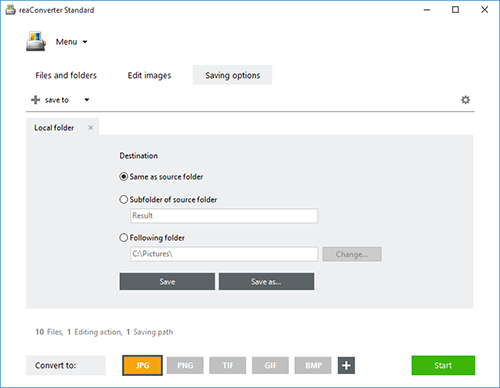500x388 pixels.
Task: Click the Save as... button
Action: [x=266, y=282]
